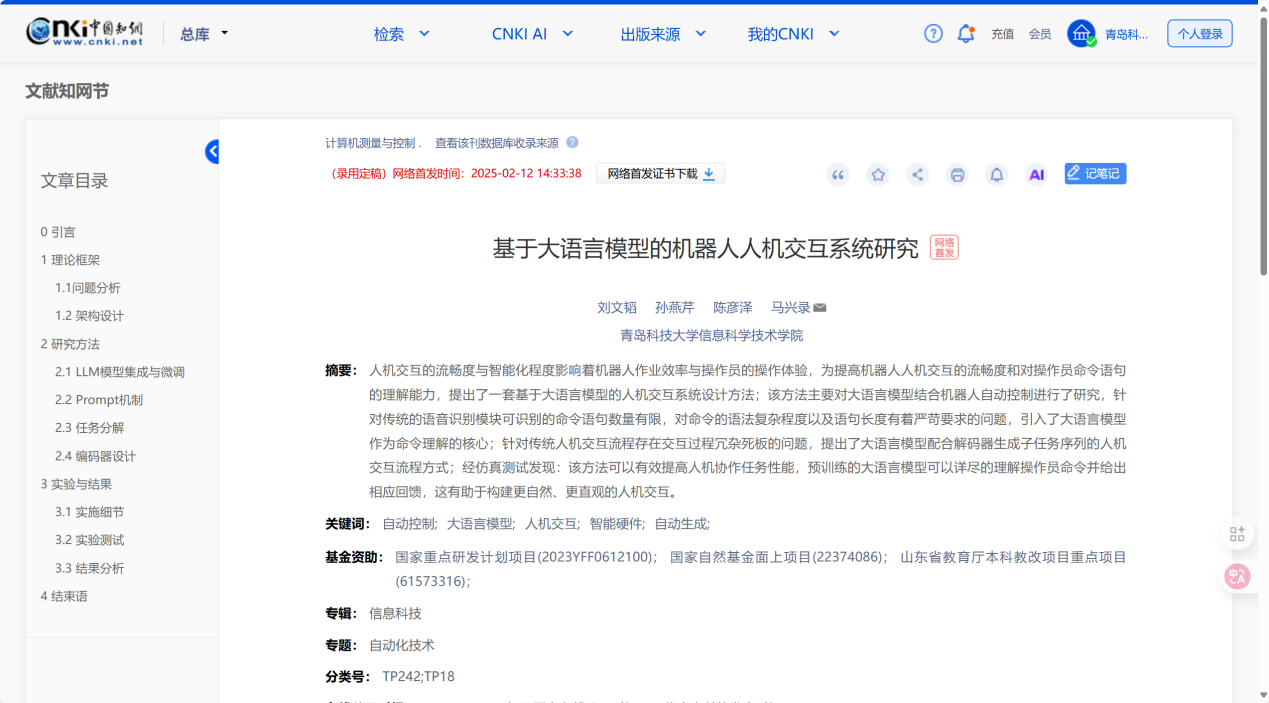Open the 检索 dropdown menu
This screenshot has width=1269, height=703.
(x=401, y=34)
